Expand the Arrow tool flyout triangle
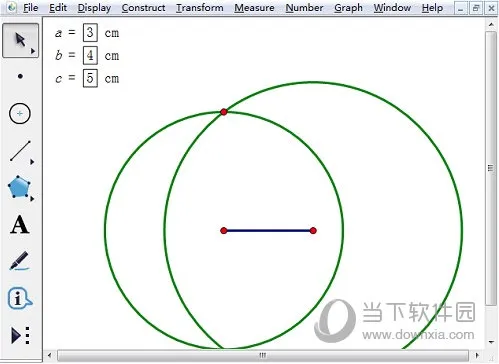 33,51
